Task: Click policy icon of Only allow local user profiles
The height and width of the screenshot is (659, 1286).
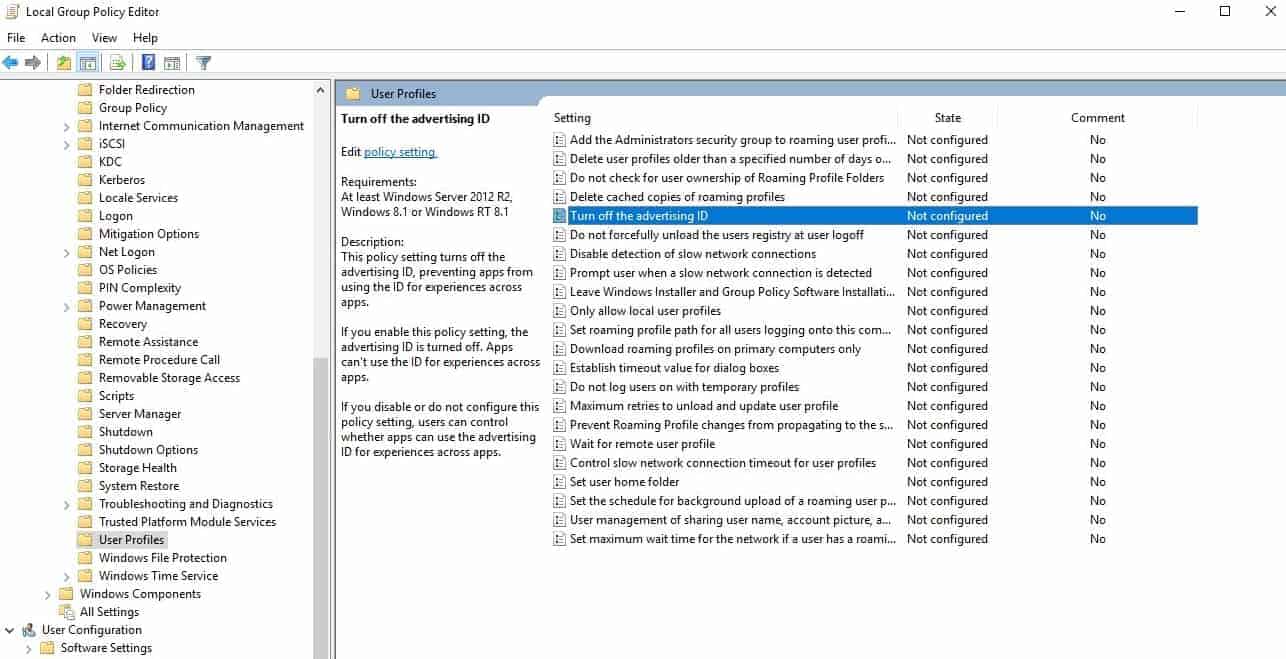Action: (559, 311)
